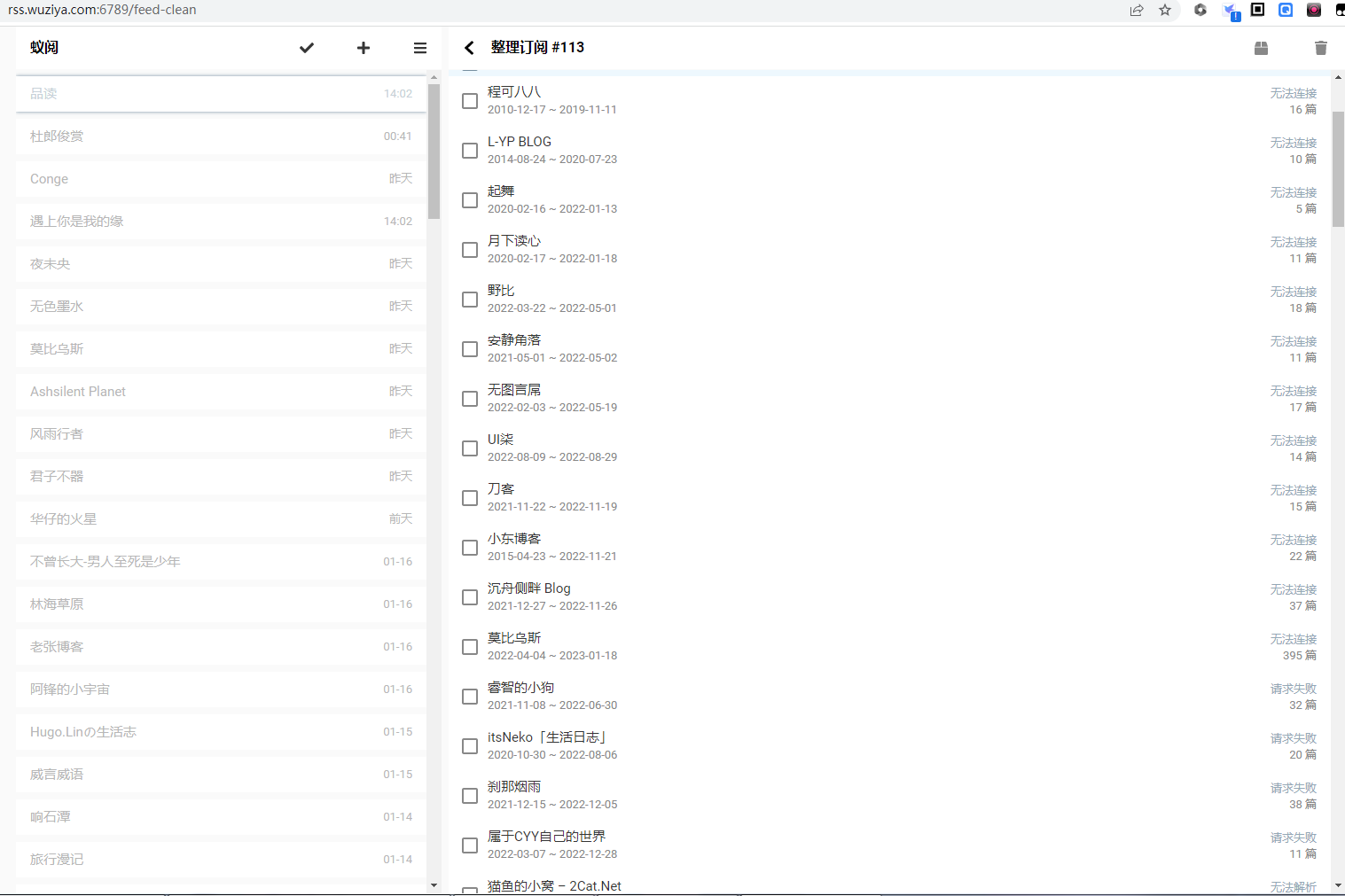Click the 沉舟侧畔 Blog entry title
Image resolution: width=1345 pixels, height=896 pixels.
(x=528, y=588)
